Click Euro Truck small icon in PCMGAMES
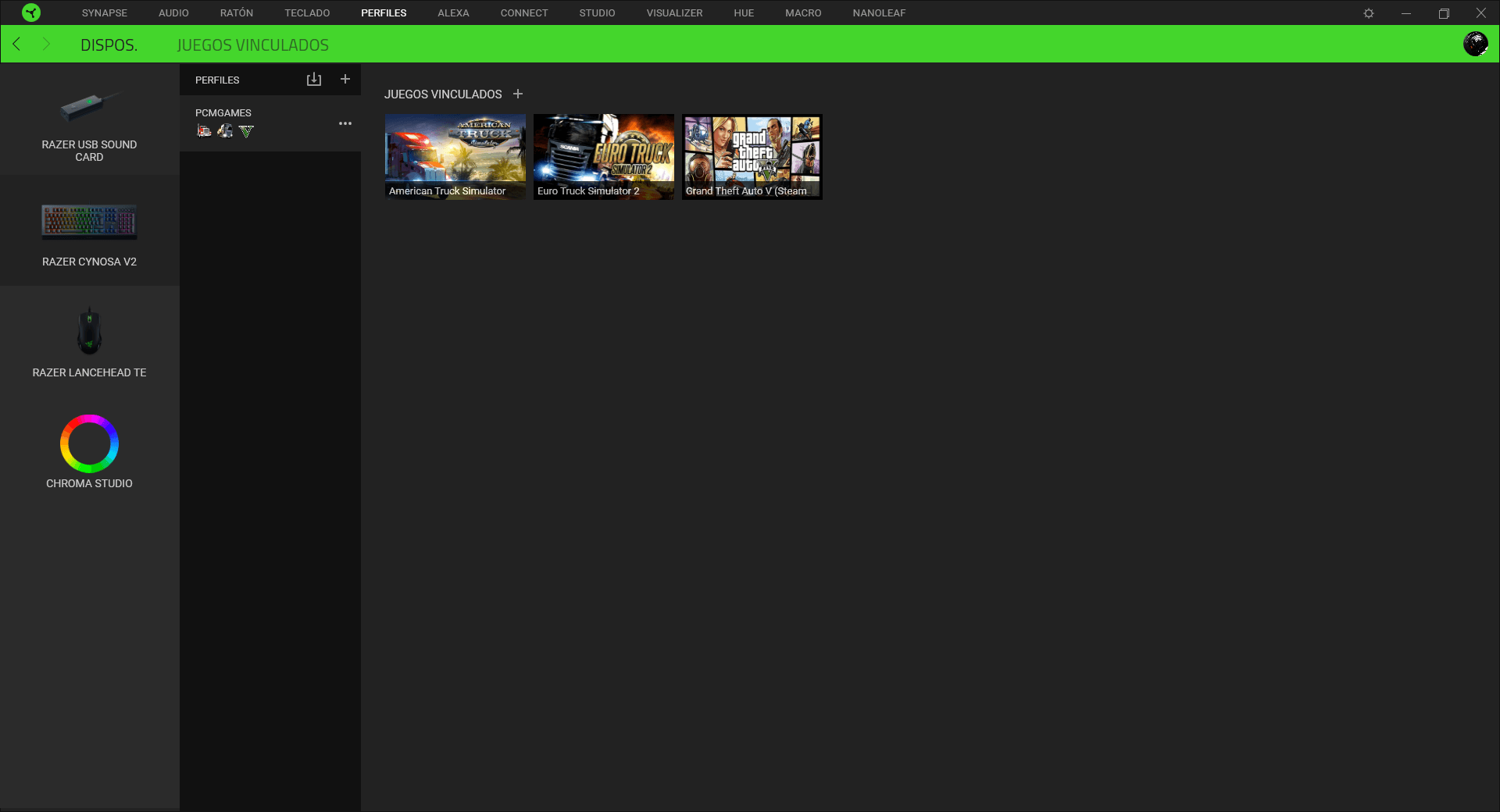 pyautogui.click(x=225, y=131)
